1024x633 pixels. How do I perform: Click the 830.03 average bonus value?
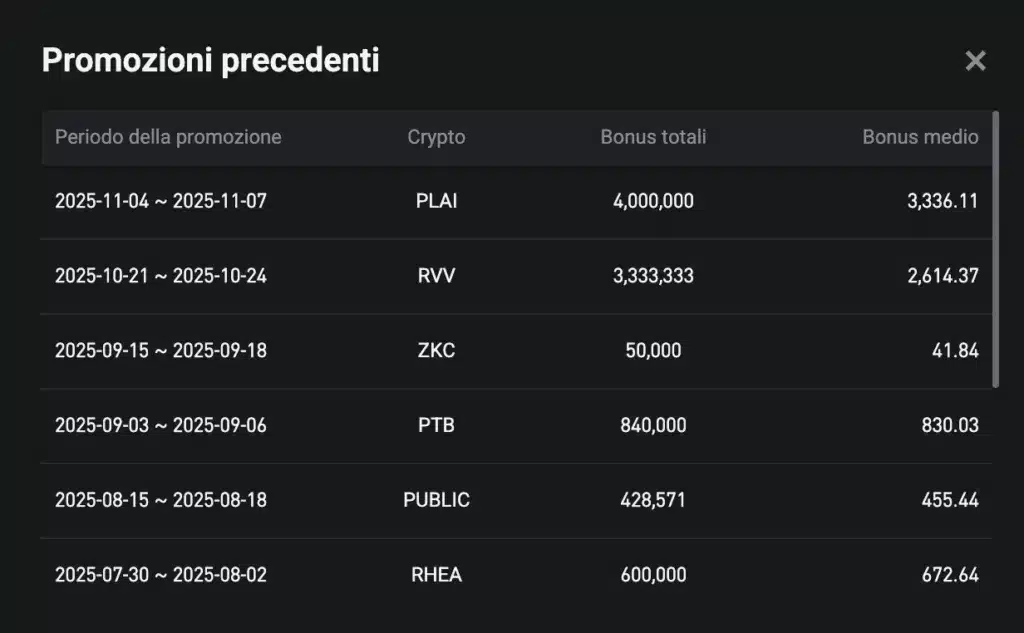click(948, 425)
